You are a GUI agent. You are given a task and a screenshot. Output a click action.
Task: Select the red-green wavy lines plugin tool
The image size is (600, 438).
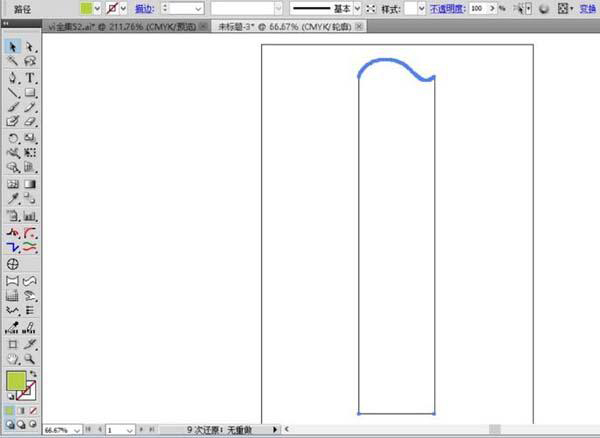[x=29, y=247]
